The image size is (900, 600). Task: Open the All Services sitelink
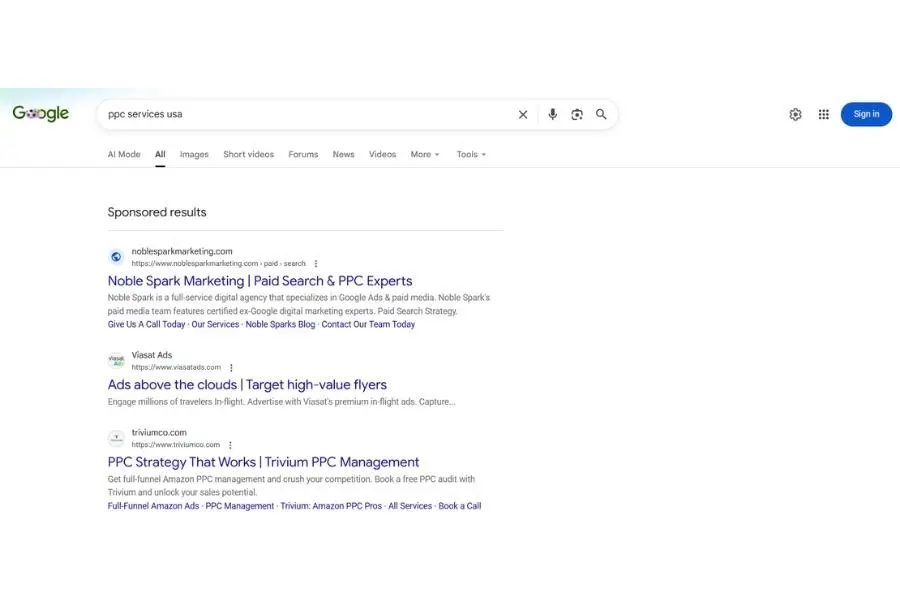click(x=410, y=506)
